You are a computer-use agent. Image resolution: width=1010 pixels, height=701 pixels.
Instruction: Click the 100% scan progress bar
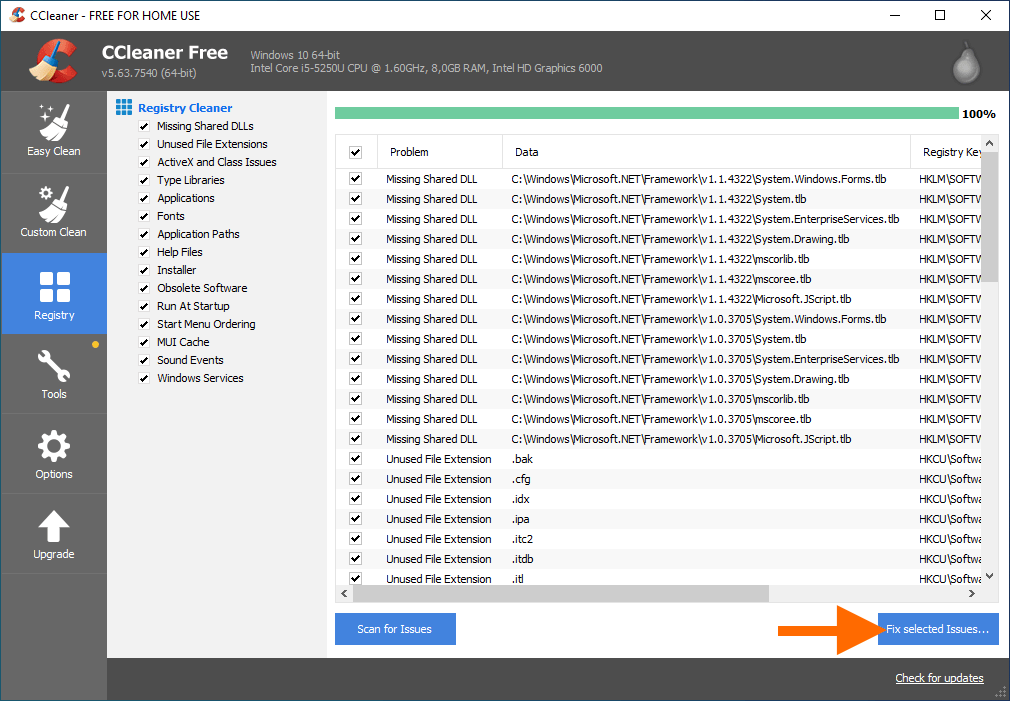(x=647, y=113)
